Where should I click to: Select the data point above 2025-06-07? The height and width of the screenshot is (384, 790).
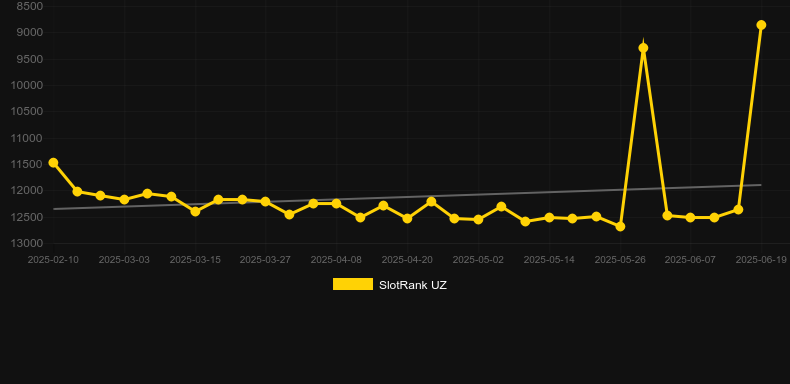[x=690, y=218]
